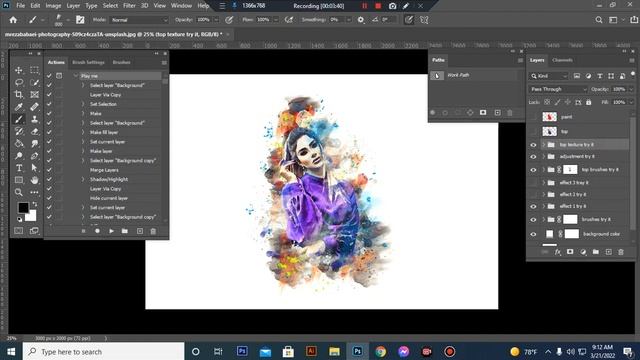640x360 pixels.
Task: Go to Home screen icon
Action: (13, 20)
